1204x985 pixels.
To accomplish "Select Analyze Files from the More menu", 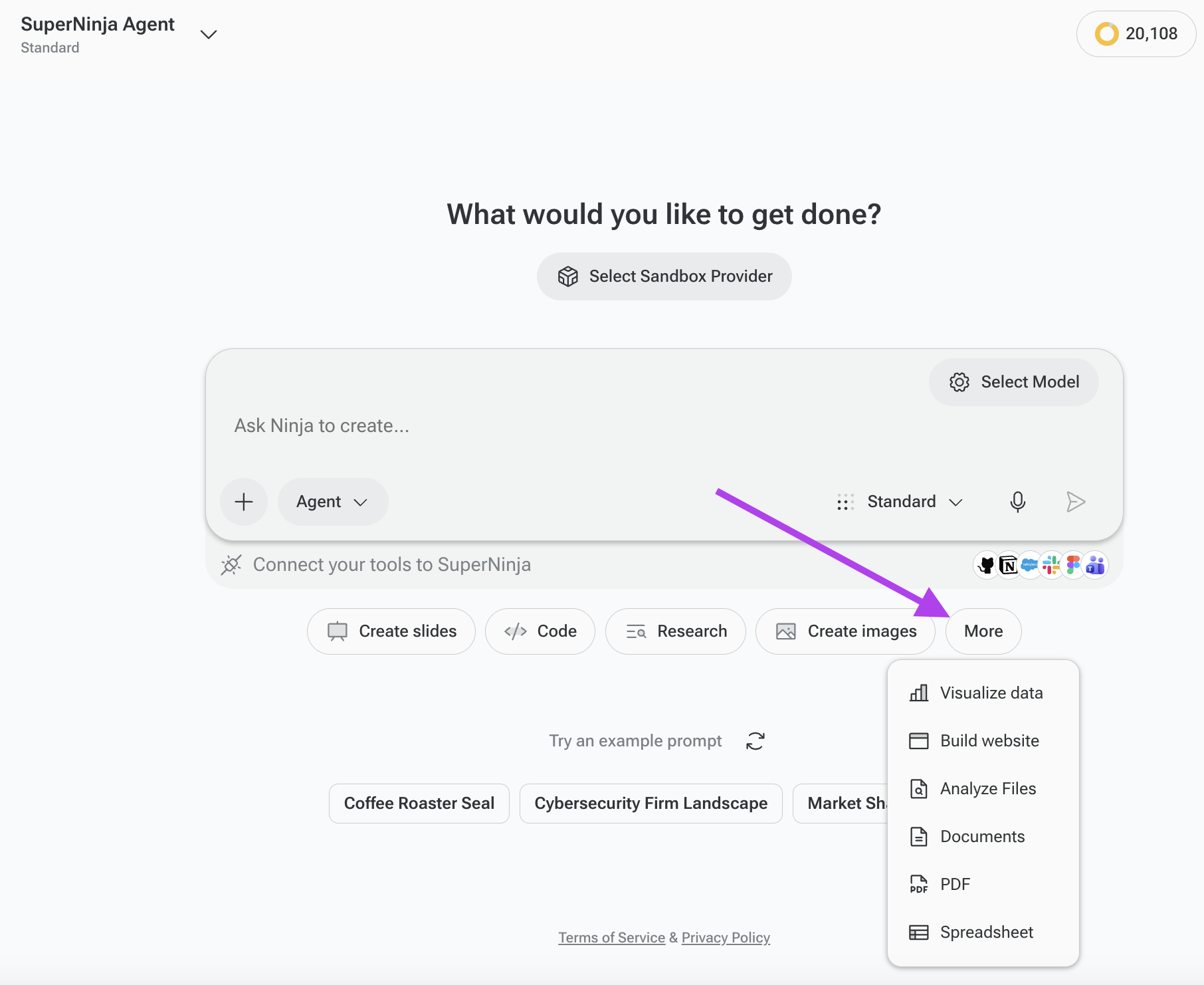I will pos(983,789).
